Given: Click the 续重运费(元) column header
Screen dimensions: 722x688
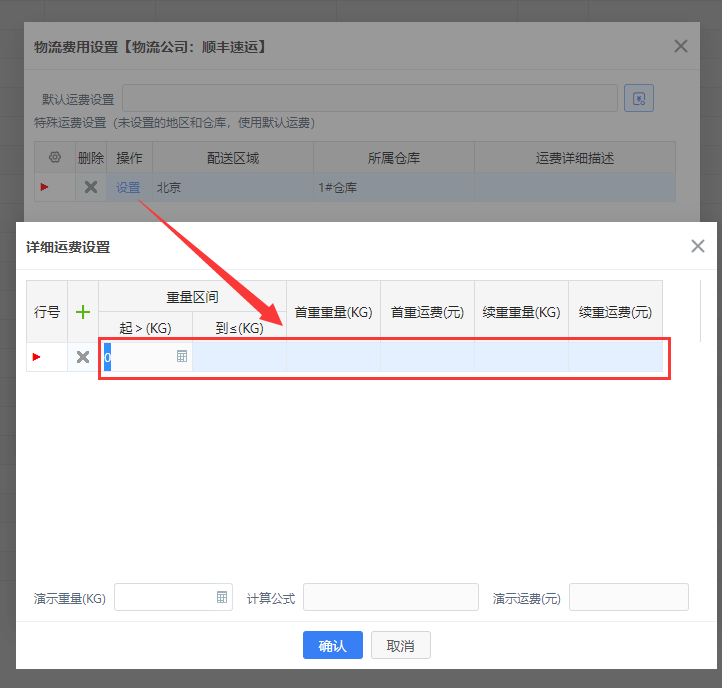Looking at the screenshot, I should 616,312.
